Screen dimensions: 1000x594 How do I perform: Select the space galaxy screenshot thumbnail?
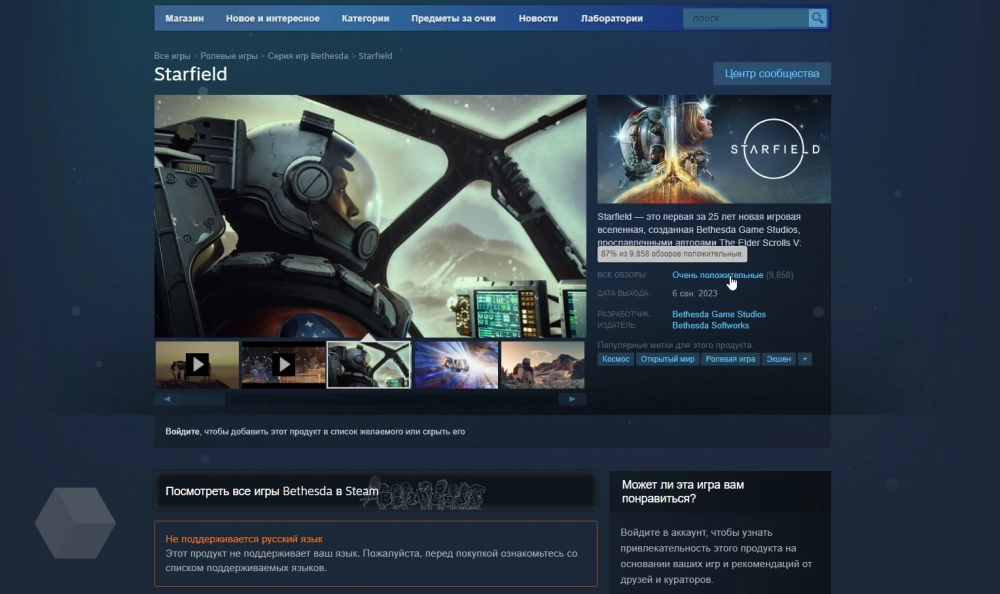click(455, 365)
